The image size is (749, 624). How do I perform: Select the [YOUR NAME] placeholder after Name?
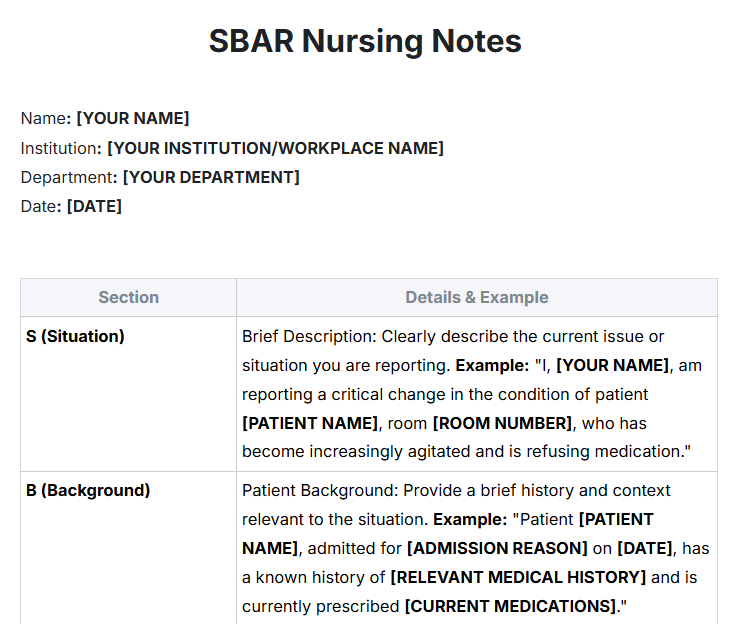133,118
